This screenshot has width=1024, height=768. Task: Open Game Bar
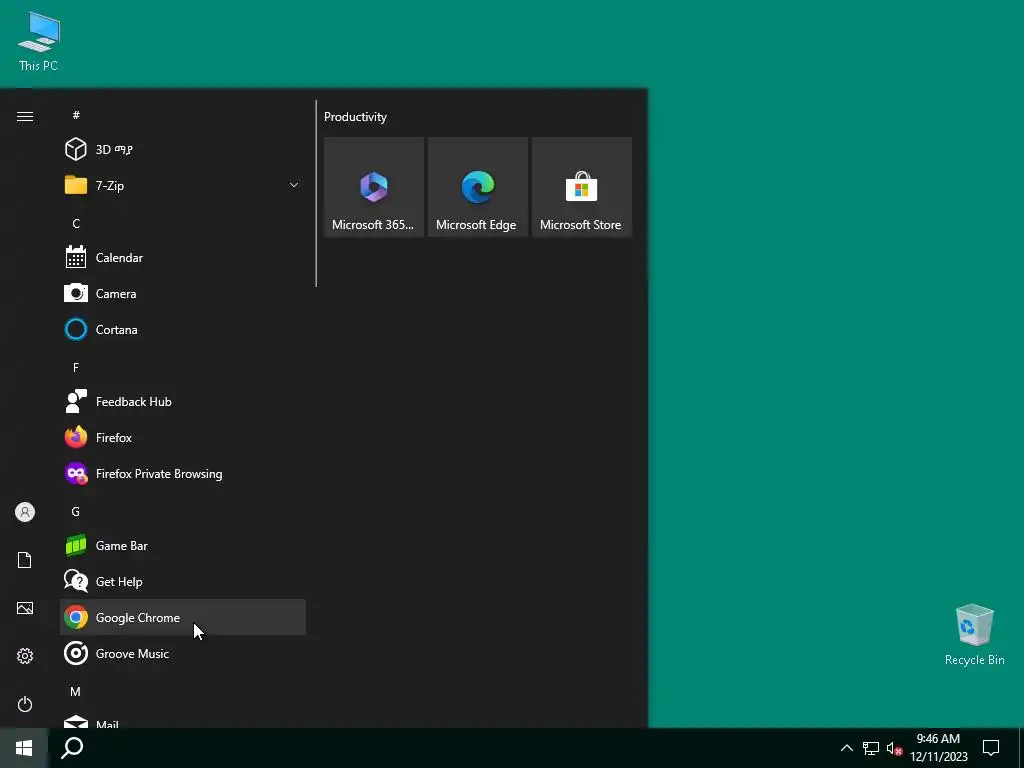pyautogui.click(x=182, y=546)
